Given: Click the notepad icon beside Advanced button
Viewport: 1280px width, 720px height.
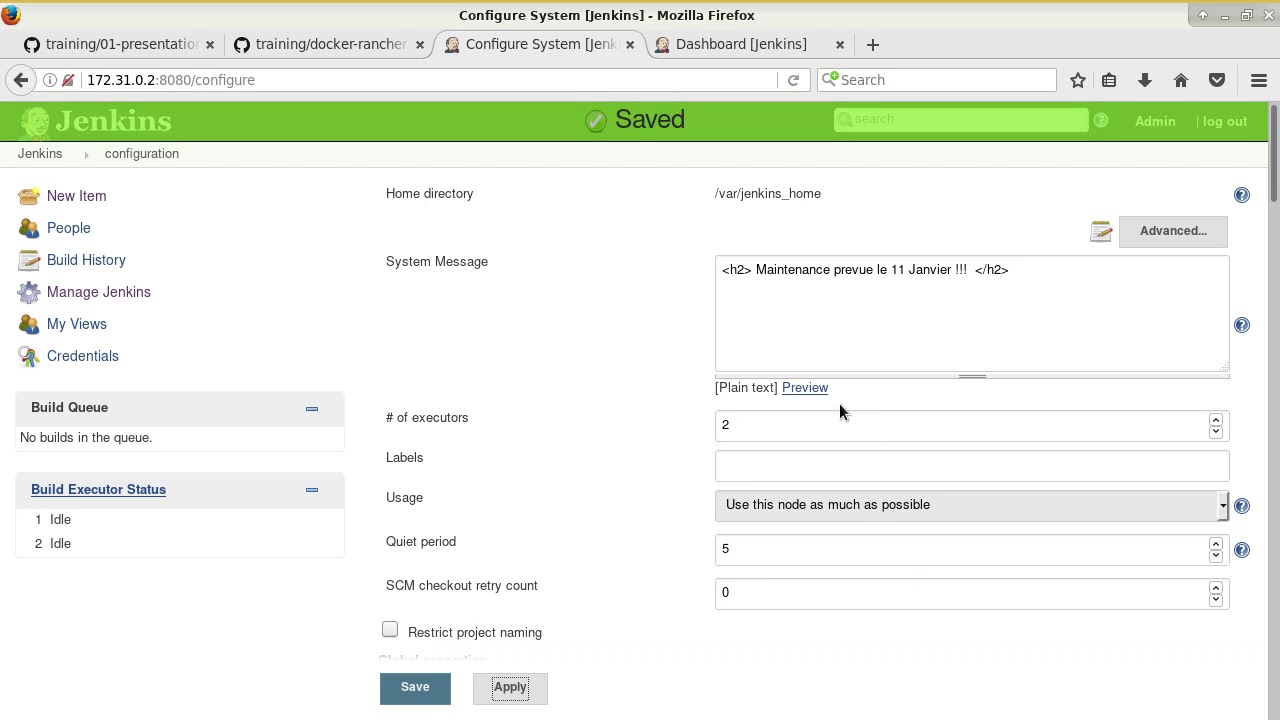Looking at the screenshot, I should click(1101, 231).
